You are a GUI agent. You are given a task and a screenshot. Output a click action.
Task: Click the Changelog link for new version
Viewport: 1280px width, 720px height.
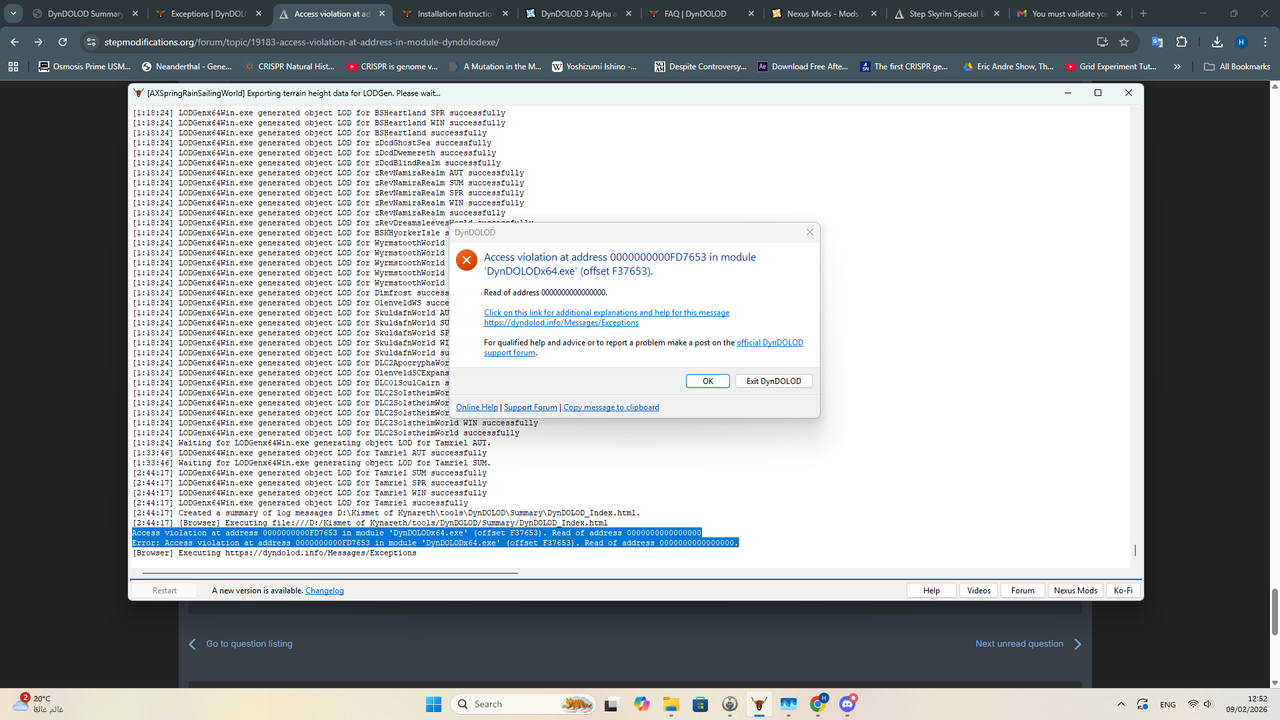325,591
